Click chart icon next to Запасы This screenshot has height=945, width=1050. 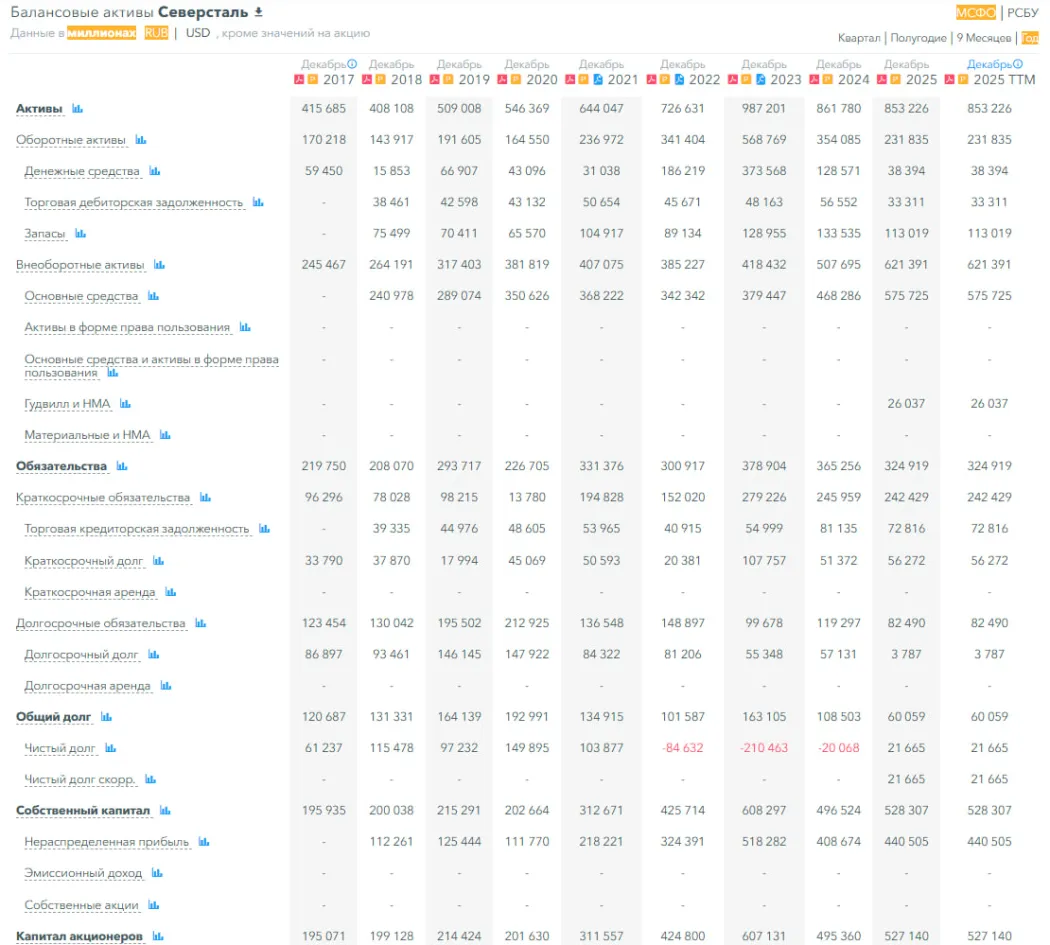click(81, 234)
